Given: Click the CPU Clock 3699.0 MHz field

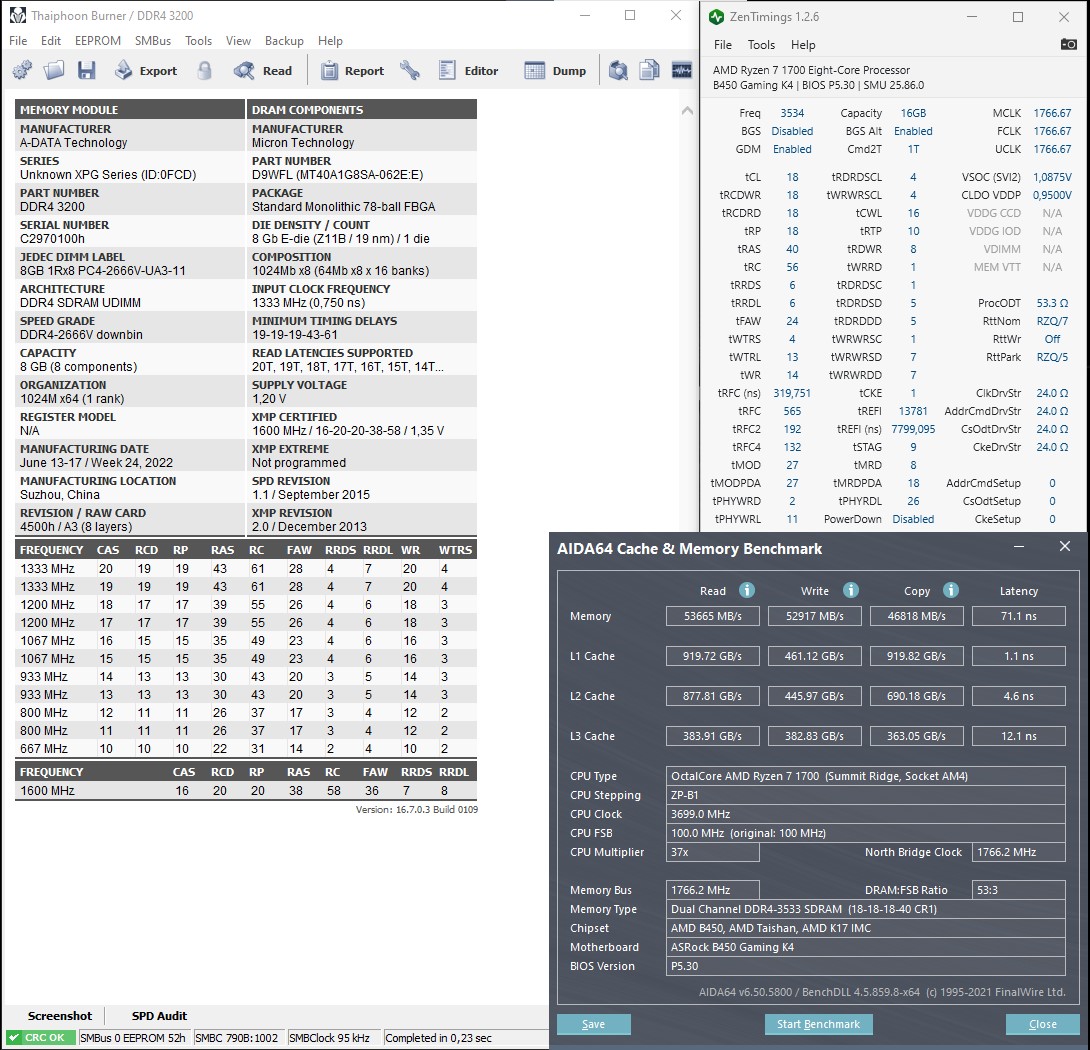Looking at the screenshot, I should 865,814.
